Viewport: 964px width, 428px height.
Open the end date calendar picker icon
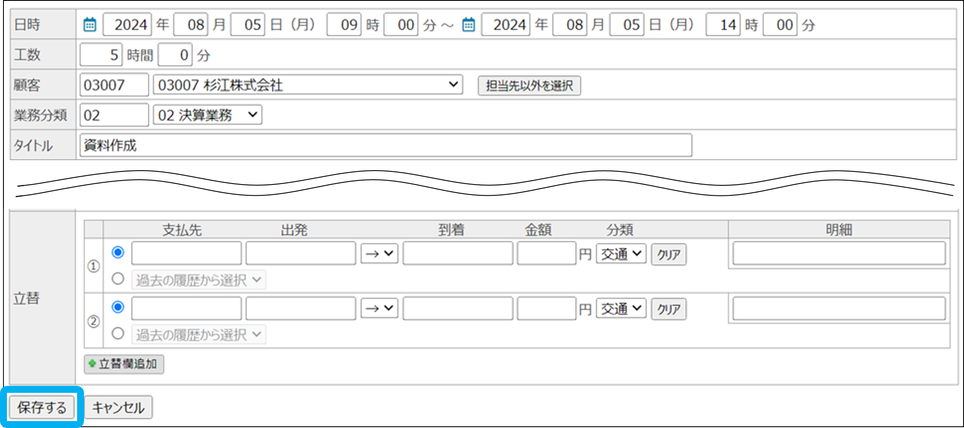point(468,25)
